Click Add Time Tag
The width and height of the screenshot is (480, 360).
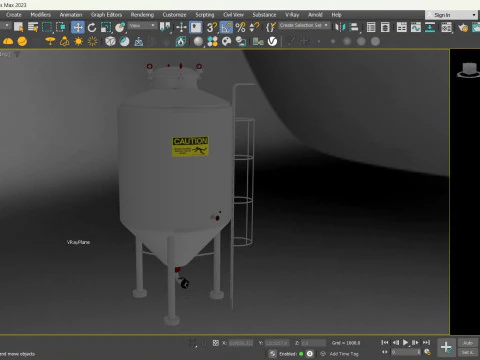pyautogui.click(x=344, y=354)
